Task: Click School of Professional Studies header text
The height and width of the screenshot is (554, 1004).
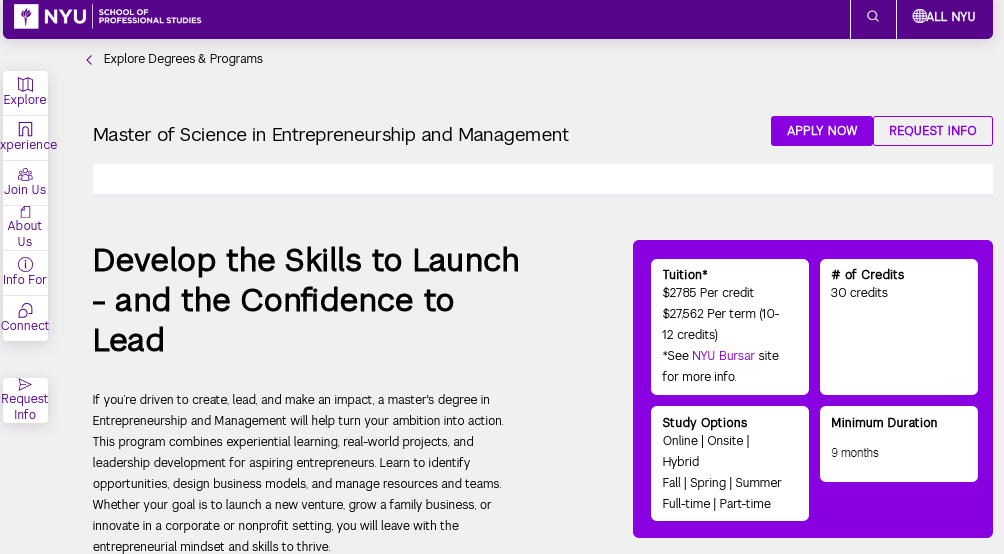Action: (150, 16)
